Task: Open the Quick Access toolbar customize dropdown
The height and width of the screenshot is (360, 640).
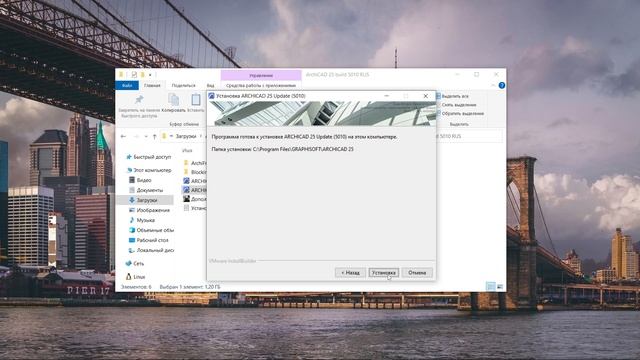Action: point(150,75)
